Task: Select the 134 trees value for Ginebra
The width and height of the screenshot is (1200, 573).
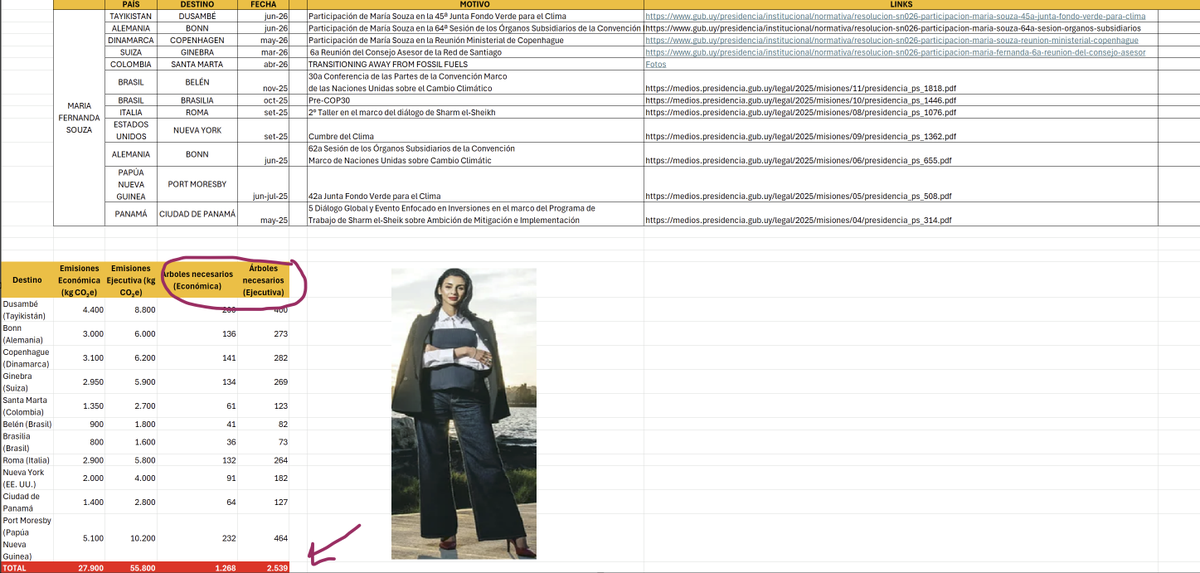Action: pyautogui.click(x=197, y=382)
